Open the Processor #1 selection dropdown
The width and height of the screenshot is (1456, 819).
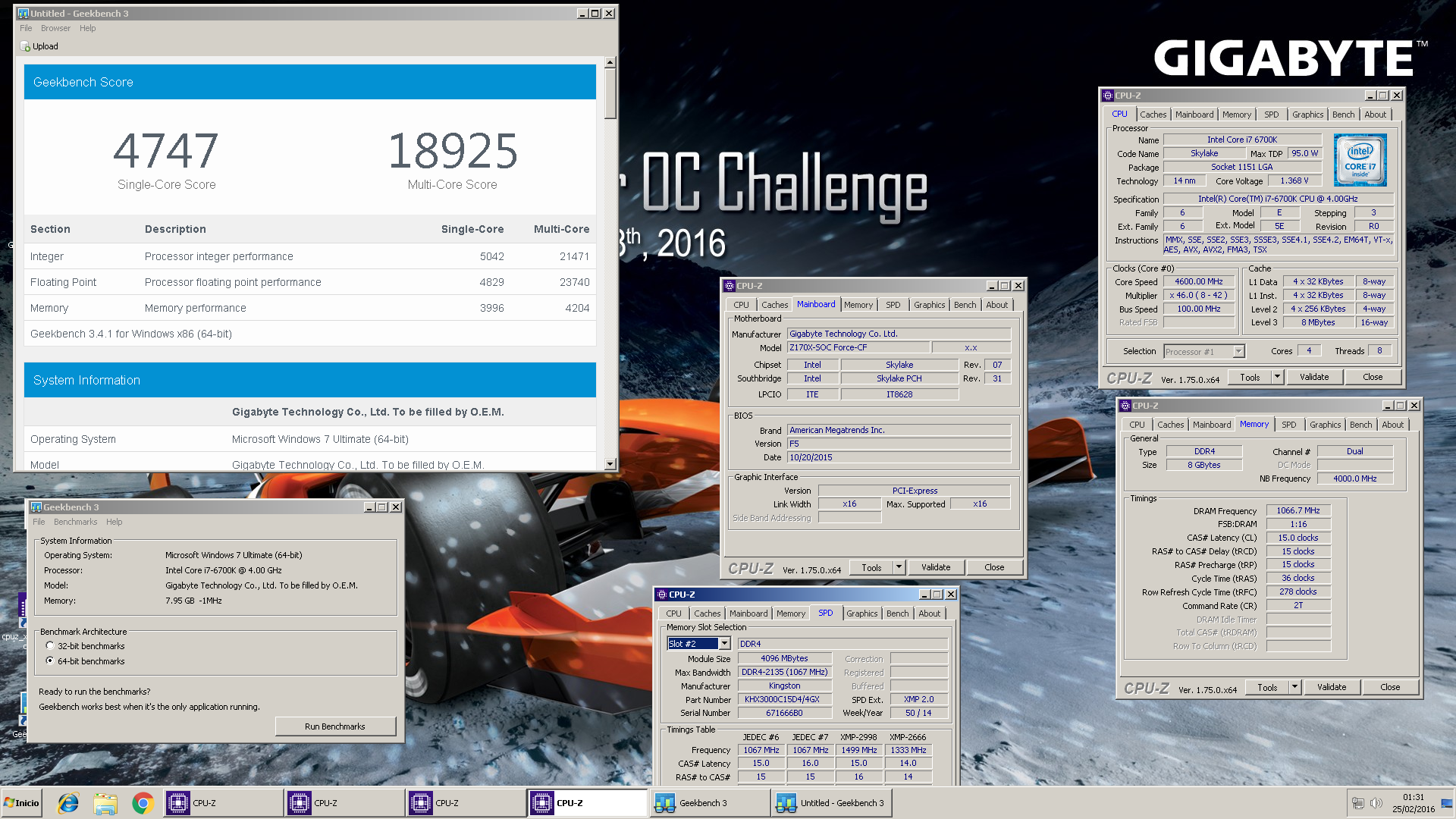1238,352
